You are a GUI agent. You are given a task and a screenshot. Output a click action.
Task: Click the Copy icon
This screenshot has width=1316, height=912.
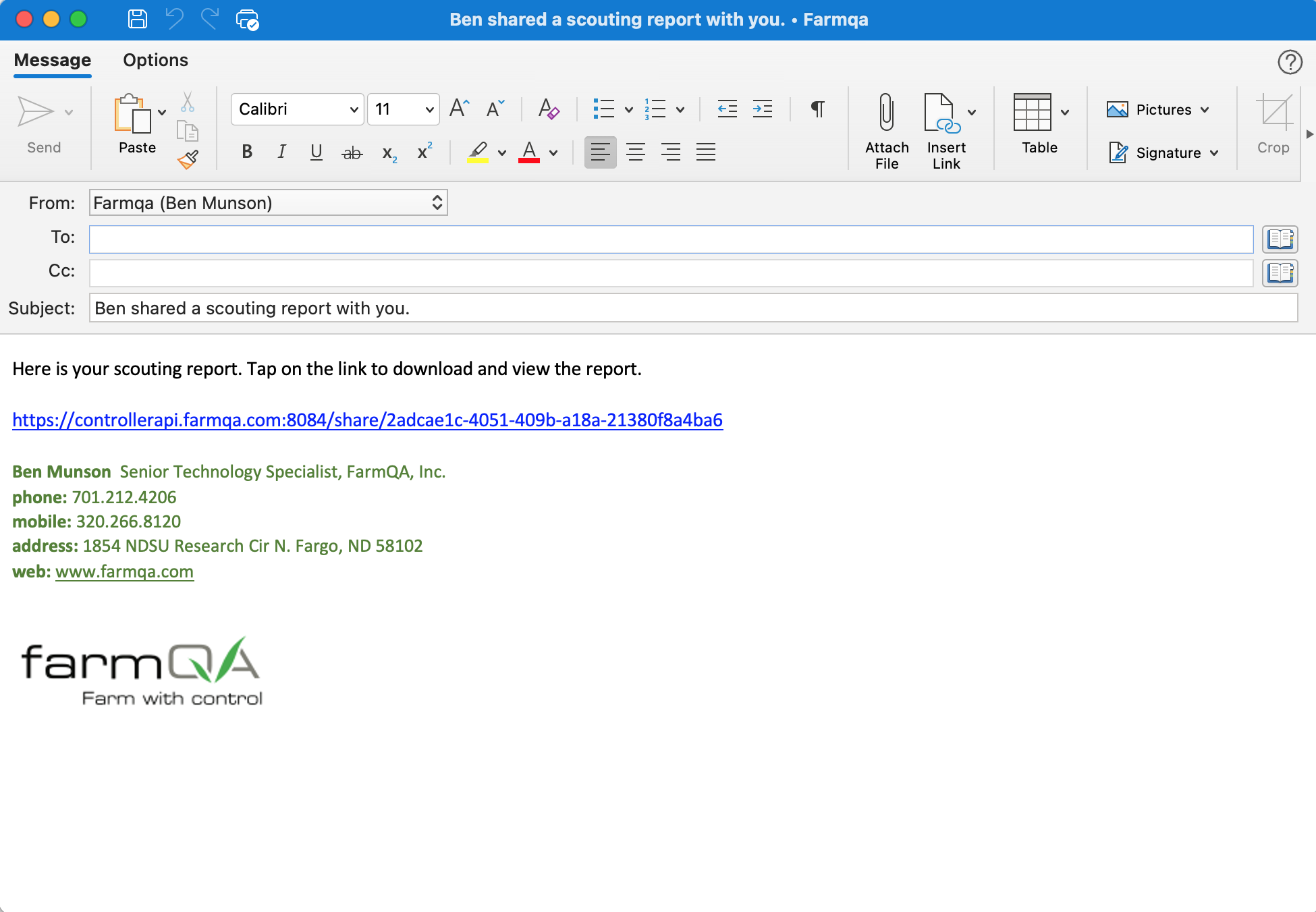pyautogui.click(x=188, y=131)
